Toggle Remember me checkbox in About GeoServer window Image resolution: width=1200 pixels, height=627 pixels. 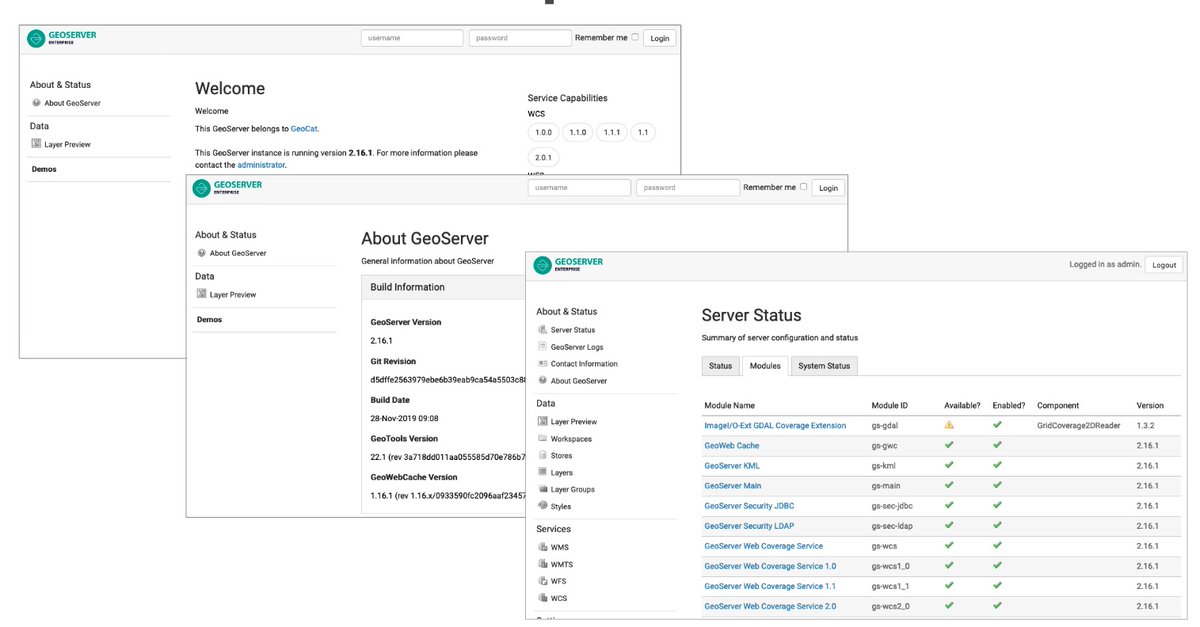click(803, 187)
